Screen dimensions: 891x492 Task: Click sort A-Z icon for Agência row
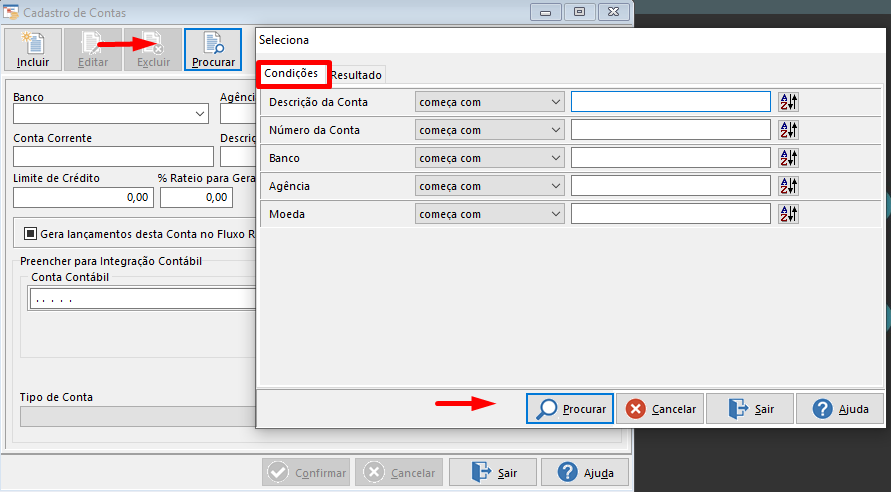[789, 186]
